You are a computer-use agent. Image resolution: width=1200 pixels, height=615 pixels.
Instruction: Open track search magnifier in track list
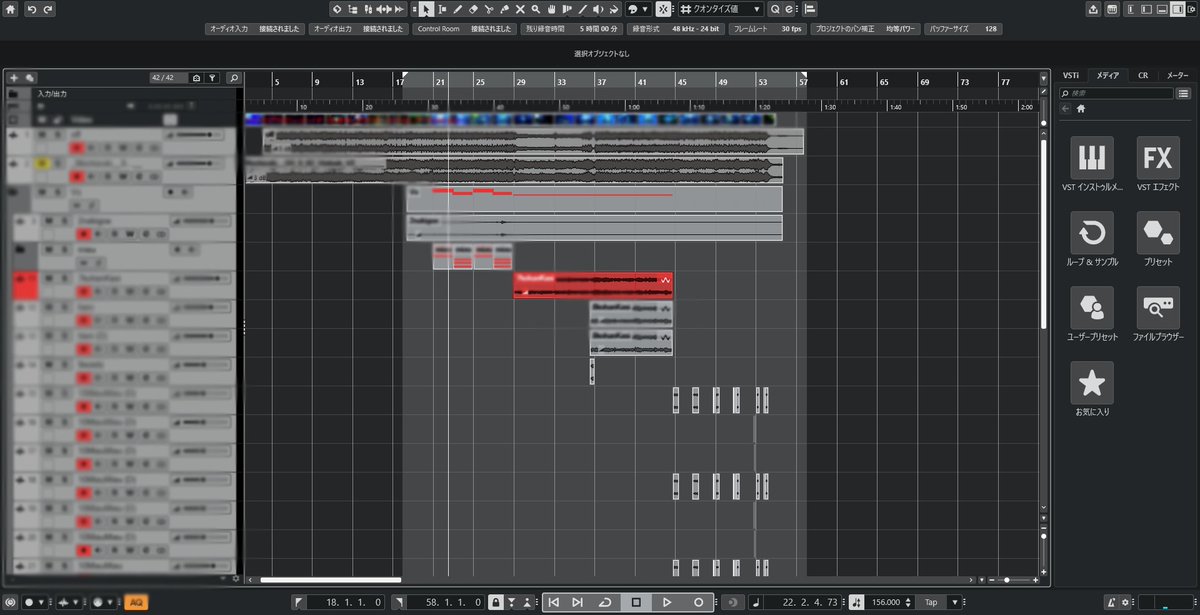click(233, 77)
